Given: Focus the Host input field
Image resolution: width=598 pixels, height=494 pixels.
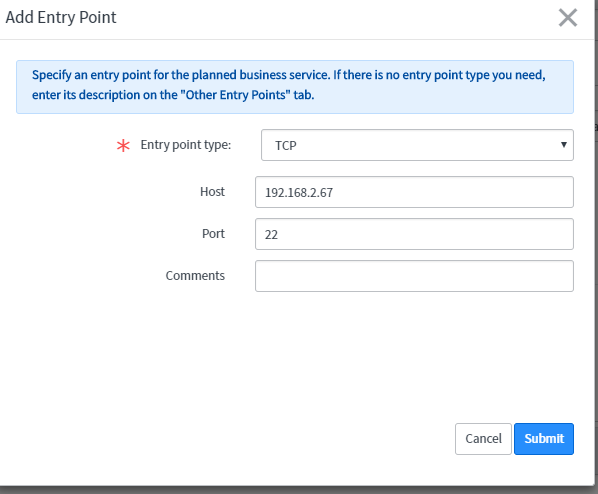Looking at the screenshot, I should click(x=414, y=192).
